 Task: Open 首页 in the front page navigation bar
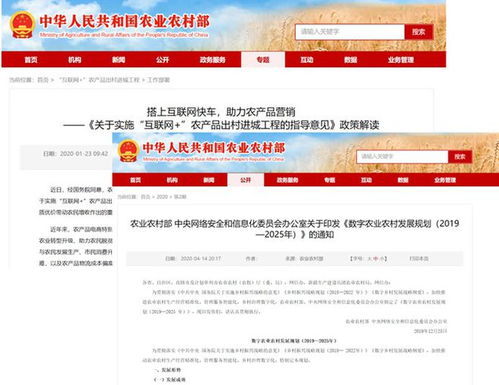[135, 180]
